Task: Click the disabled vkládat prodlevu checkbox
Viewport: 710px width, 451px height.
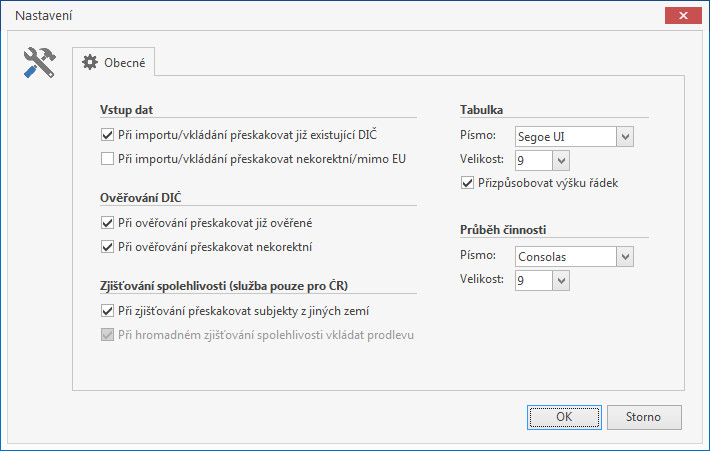Action: (107, 335)
